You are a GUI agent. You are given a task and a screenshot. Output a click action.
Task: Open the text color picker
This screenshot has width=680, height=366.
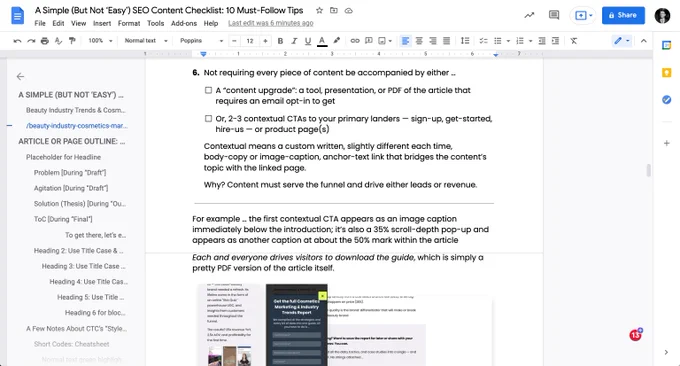tap(322, 41)
